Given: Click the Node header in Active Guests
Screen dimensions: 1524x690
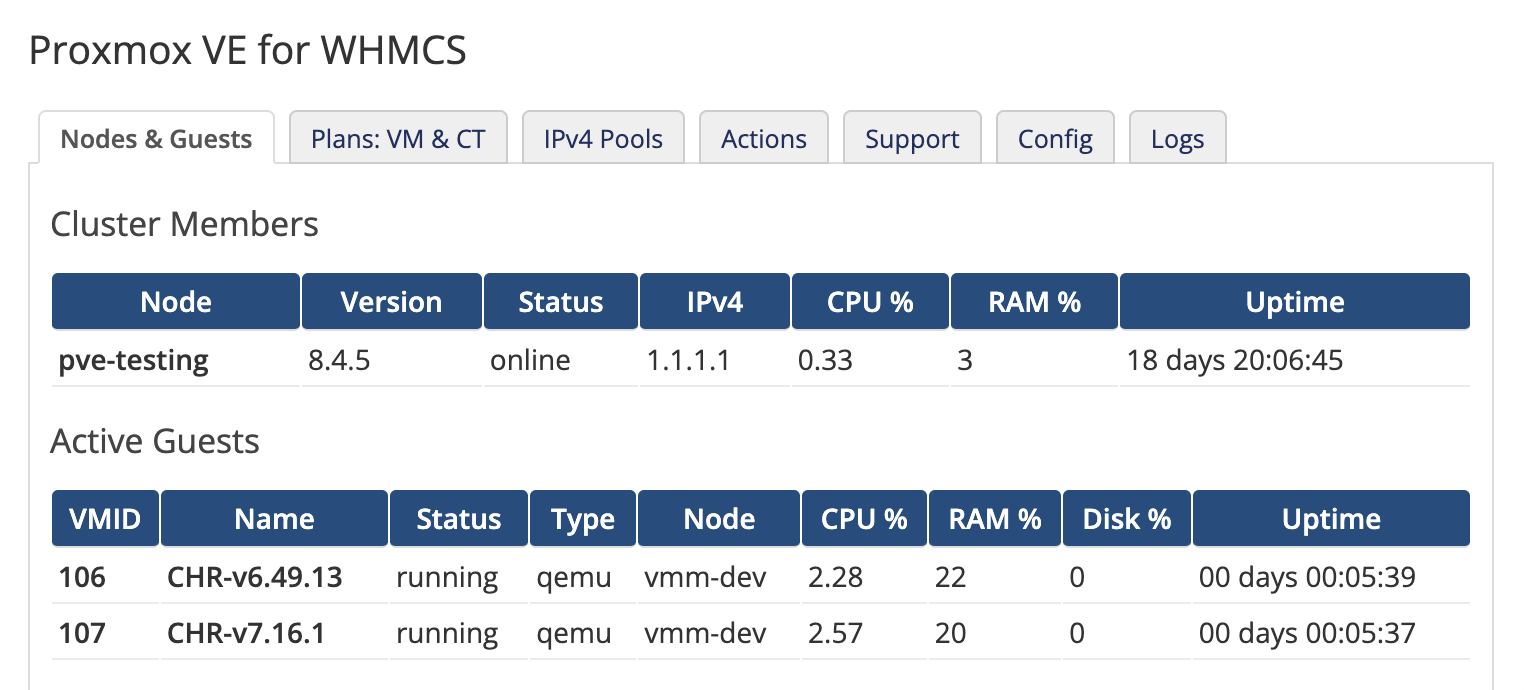Looking at the screenshot, I should point(719,518).
